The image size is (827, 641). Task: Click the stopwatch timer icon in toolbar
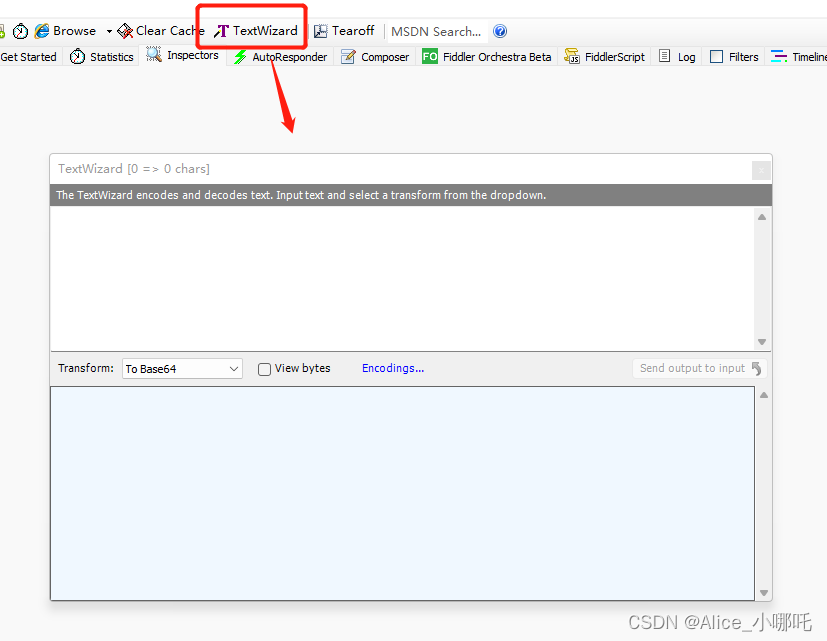[x=20, y=31]
